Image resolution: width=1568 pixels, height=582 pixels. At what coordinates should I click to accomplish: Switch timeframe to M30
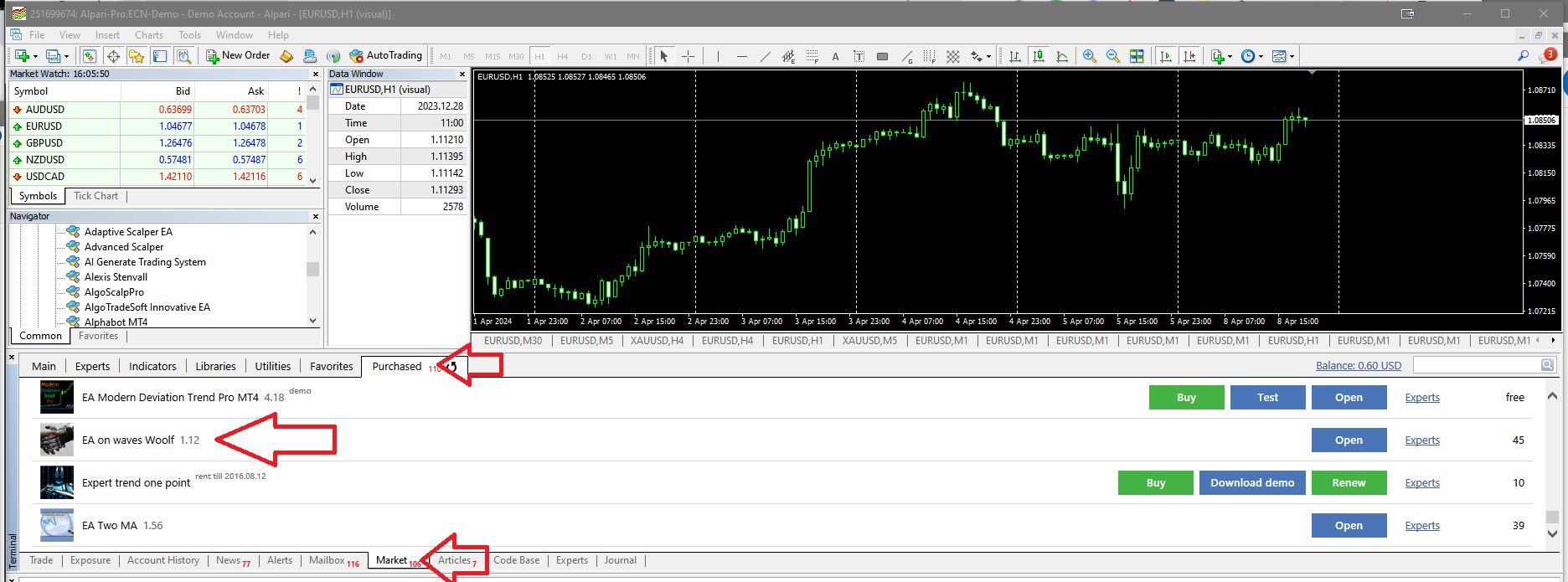click(516, 56)
